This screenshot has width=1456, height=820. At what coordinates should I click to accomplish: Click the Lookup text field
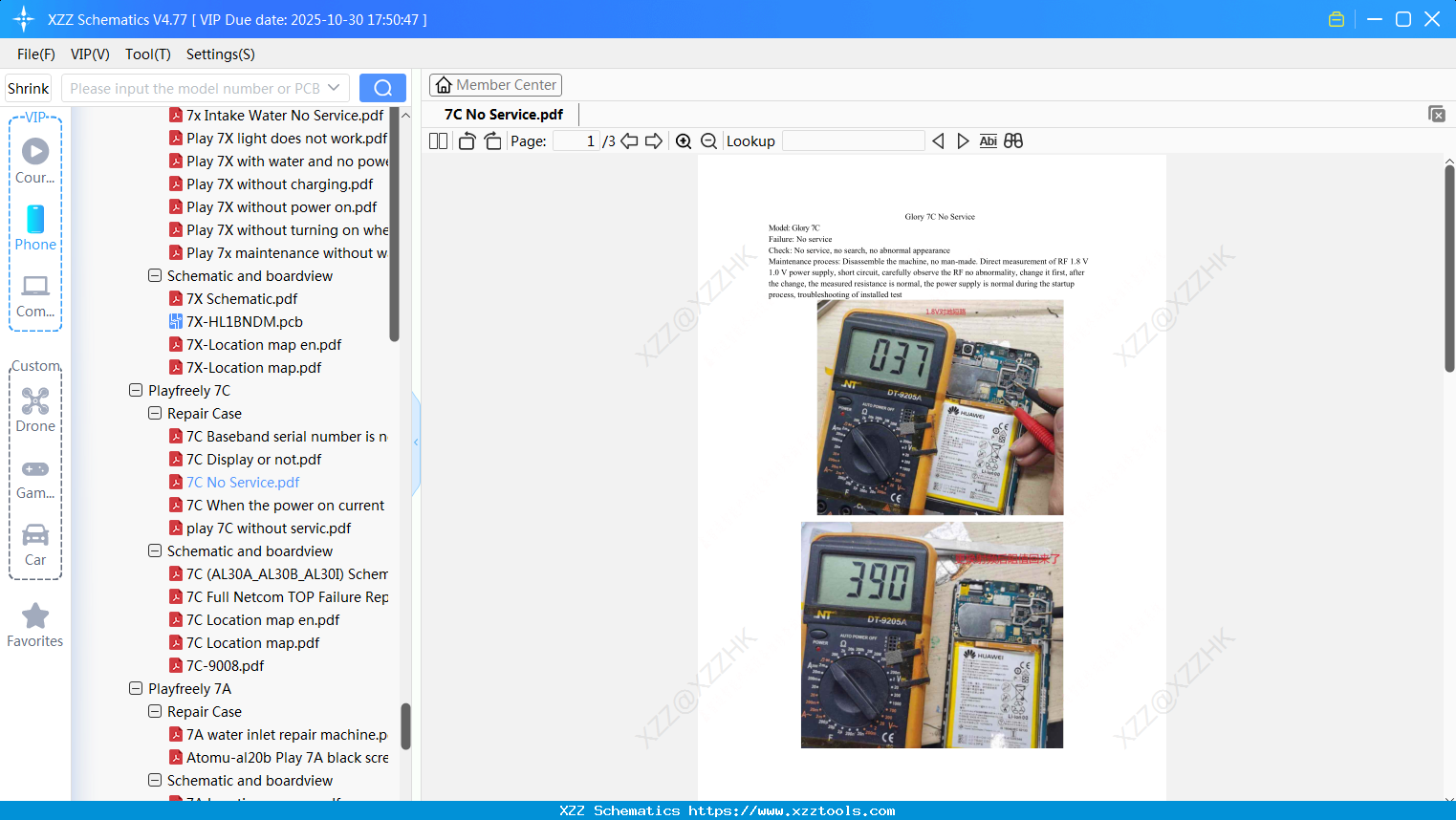(853, 141)
